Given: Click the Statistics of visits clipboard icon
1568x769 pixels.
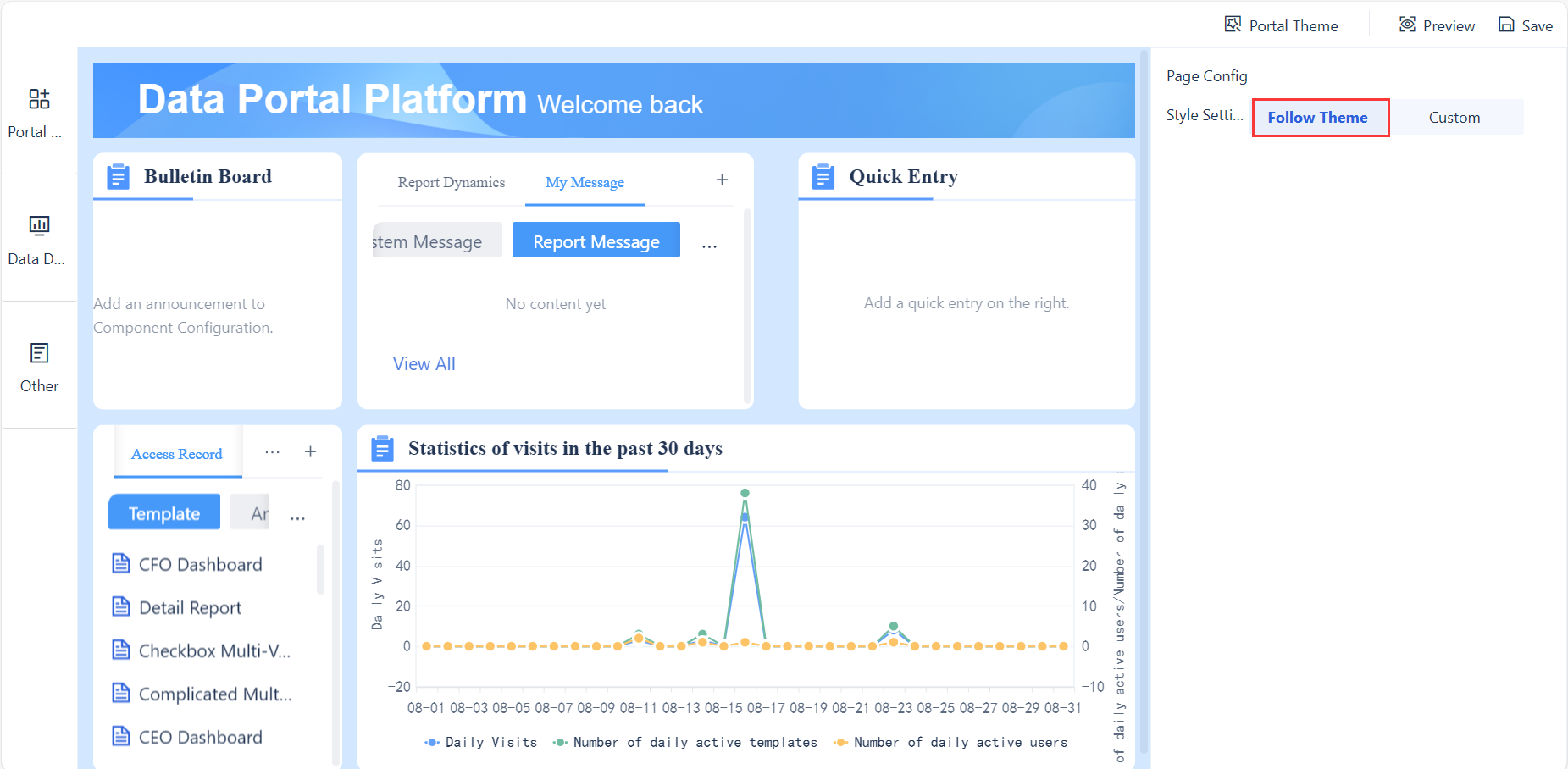Looking at the screenshot, I should (x=383, y=448).
